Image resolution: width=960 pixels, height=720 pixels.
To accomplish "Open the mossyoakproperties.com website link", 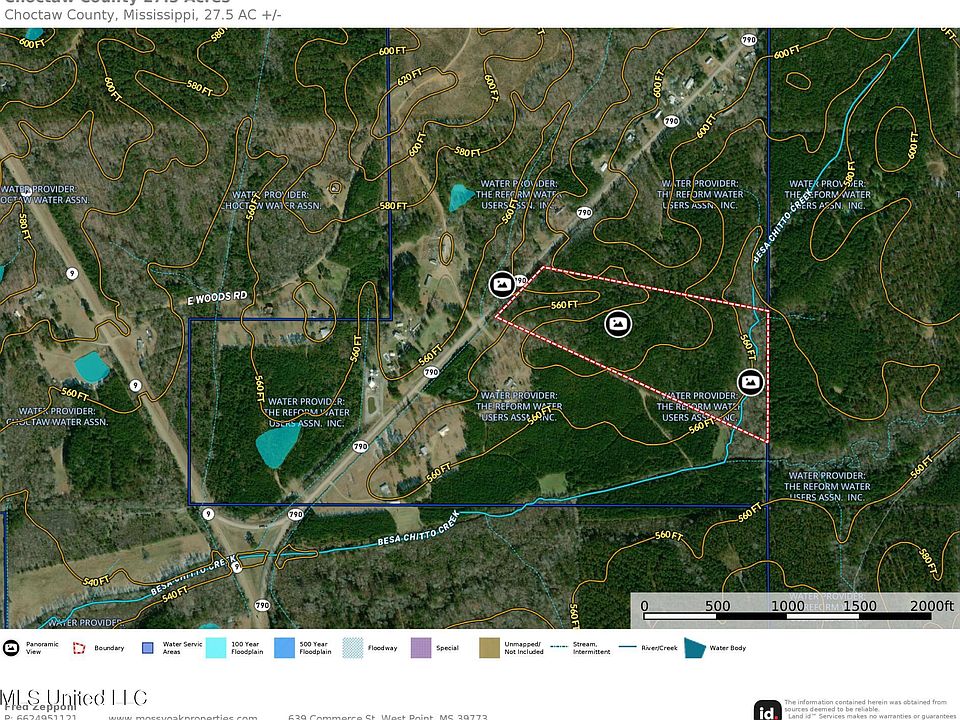I will (x=186, y=716).
